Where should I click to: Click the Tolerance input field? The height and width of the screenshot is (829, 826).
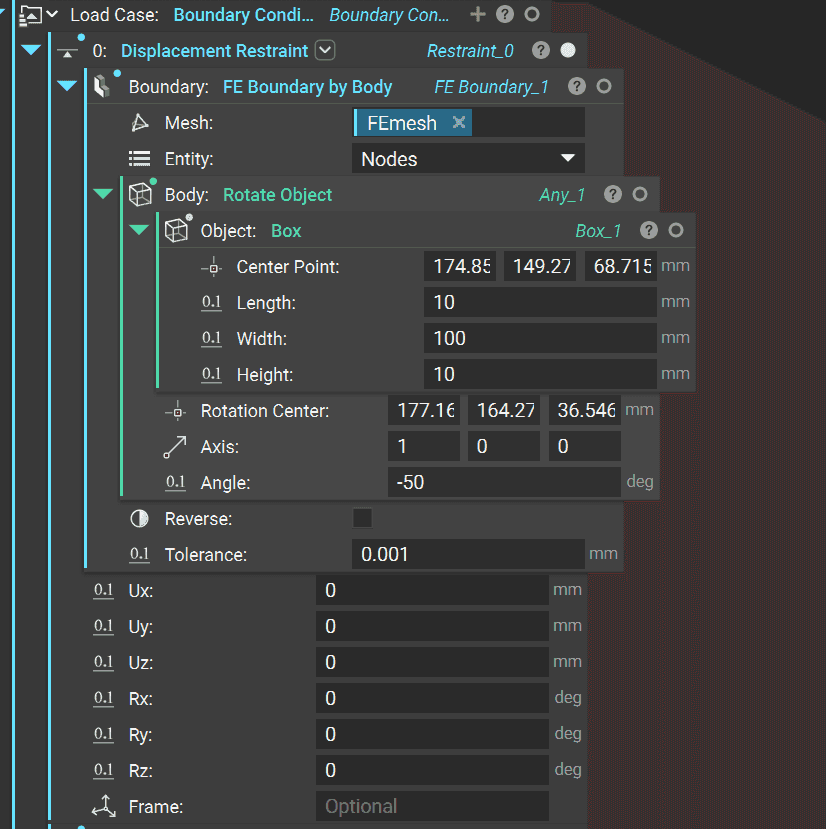(x=467, y=554)
